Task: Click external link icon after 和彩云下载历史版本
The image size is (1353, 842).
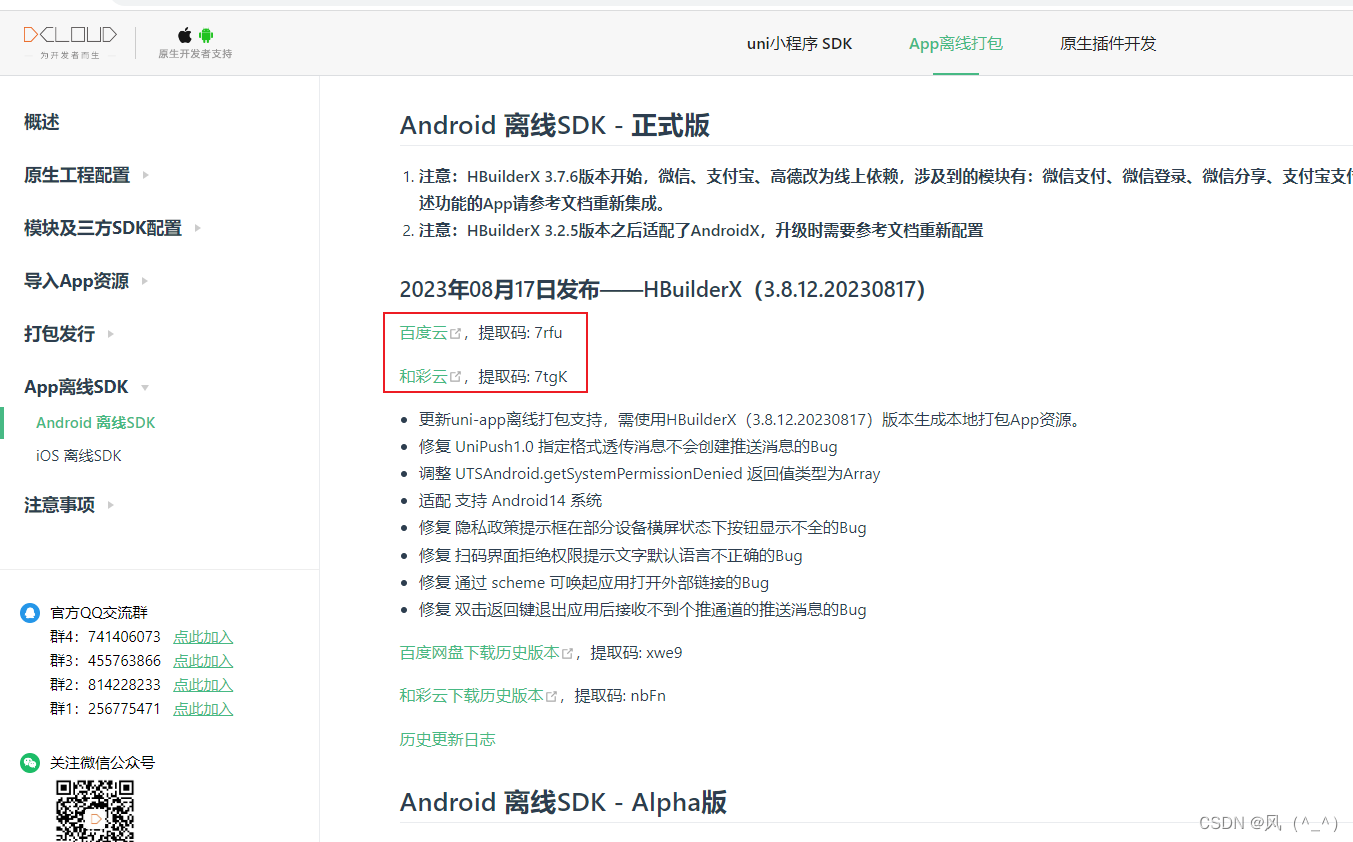Action: coord(552,696)
